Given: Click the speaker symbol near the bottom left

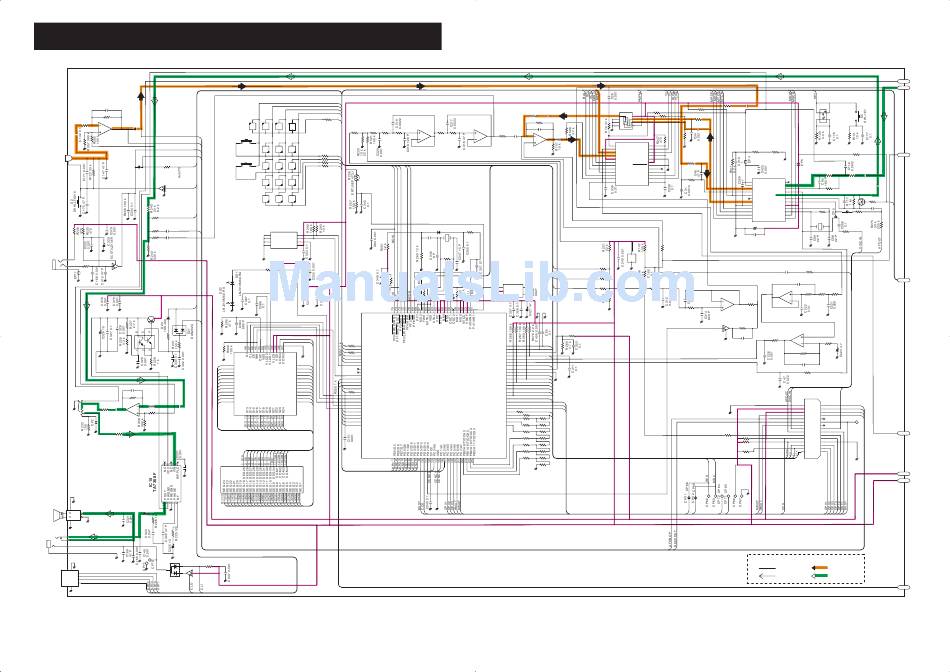Looking at the screenshot, I should click(59, 516).
